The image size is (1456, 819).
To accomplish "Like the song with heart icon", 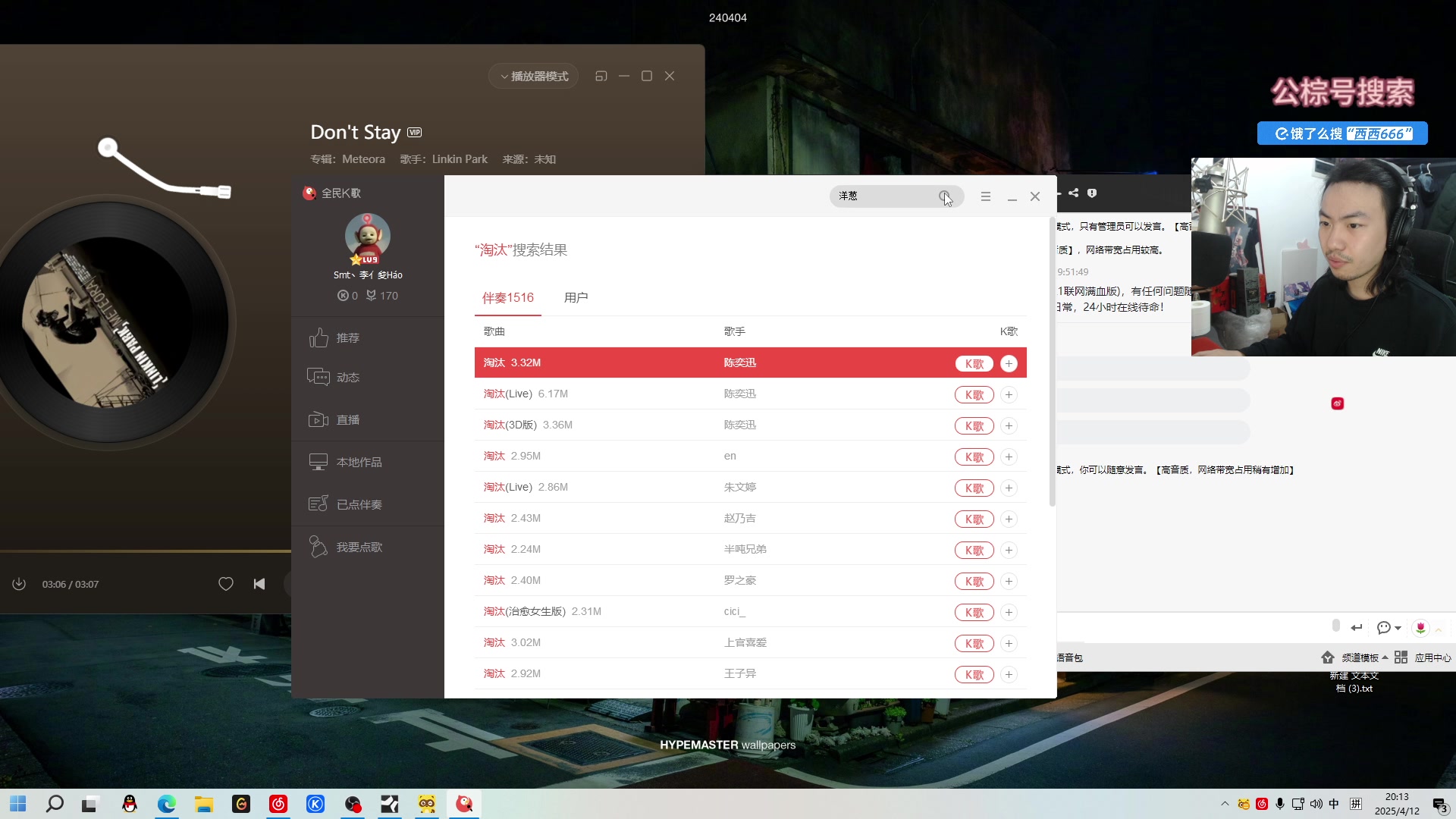I will click(226, 584).
